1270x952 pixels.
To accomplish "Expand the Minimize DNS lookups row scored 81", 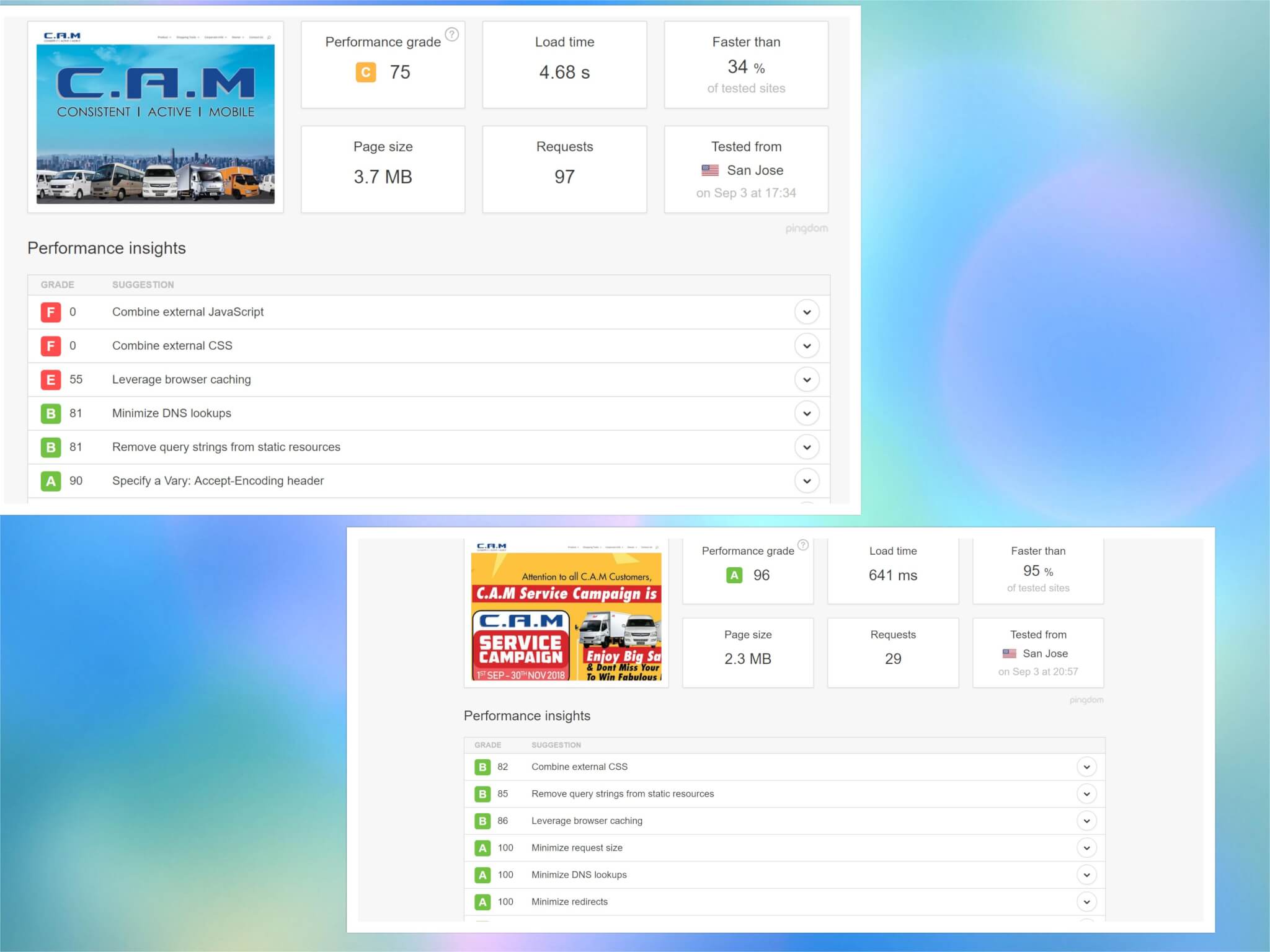I will tap(807, 413).
